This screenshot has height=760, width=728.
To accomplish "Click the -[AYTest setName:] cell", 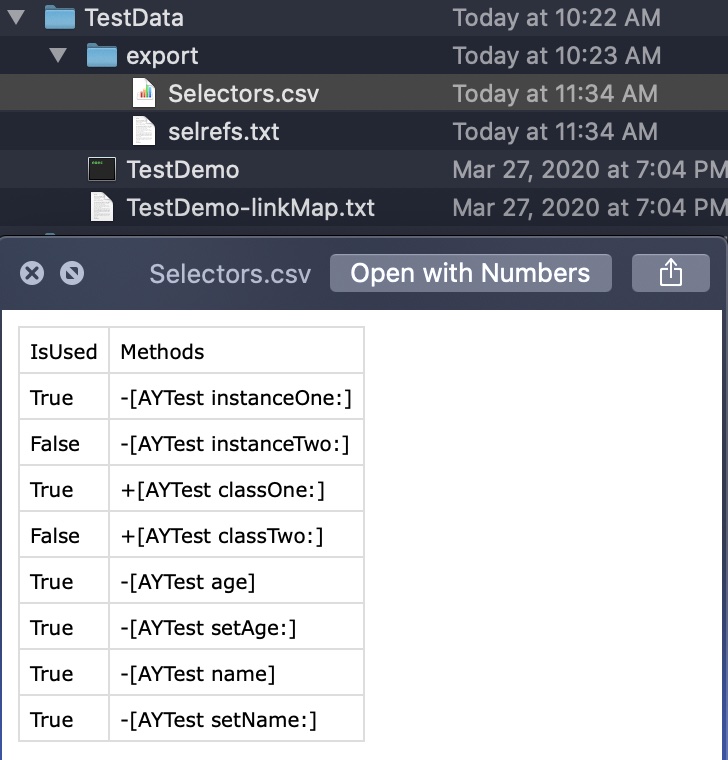I will [x=237, y=719].
